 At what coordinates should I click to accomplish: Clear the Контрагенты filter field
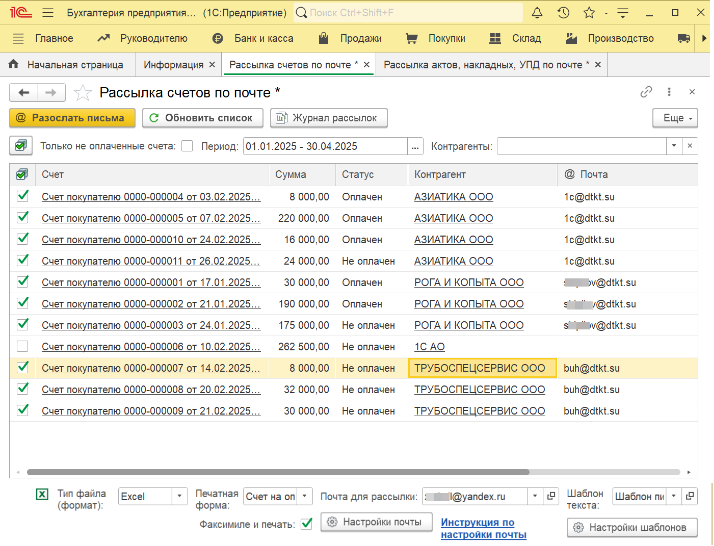(x=690, y=146)
